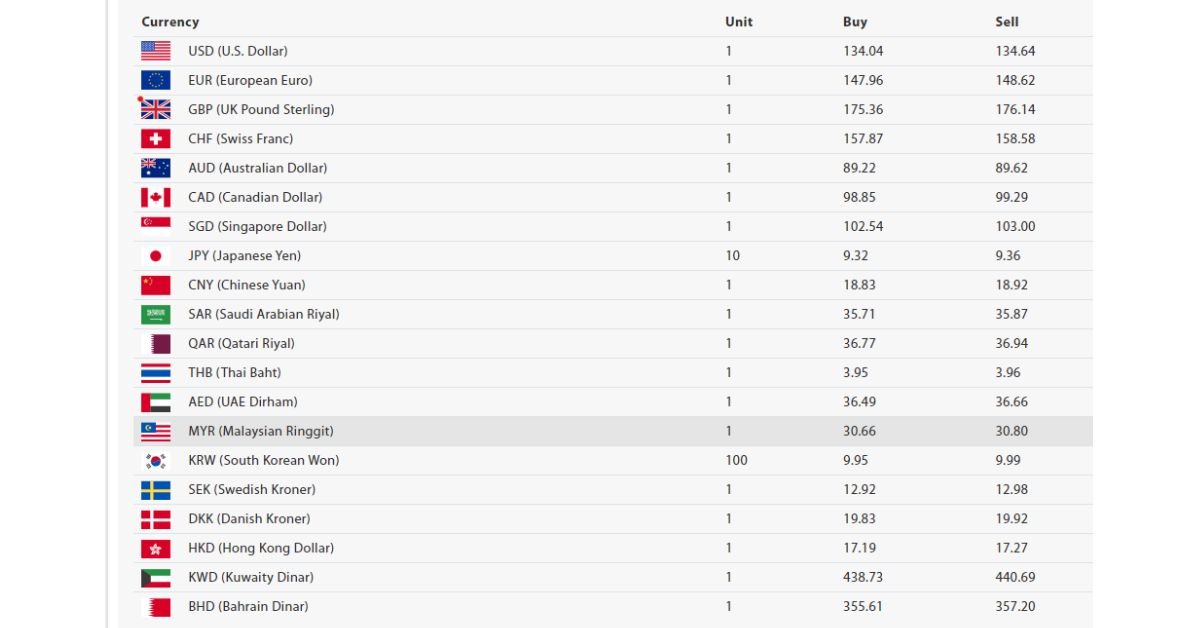Select the KWD sell rate 440.69
Viewport: 1200px width, 628px height.
pos(1015,577)
